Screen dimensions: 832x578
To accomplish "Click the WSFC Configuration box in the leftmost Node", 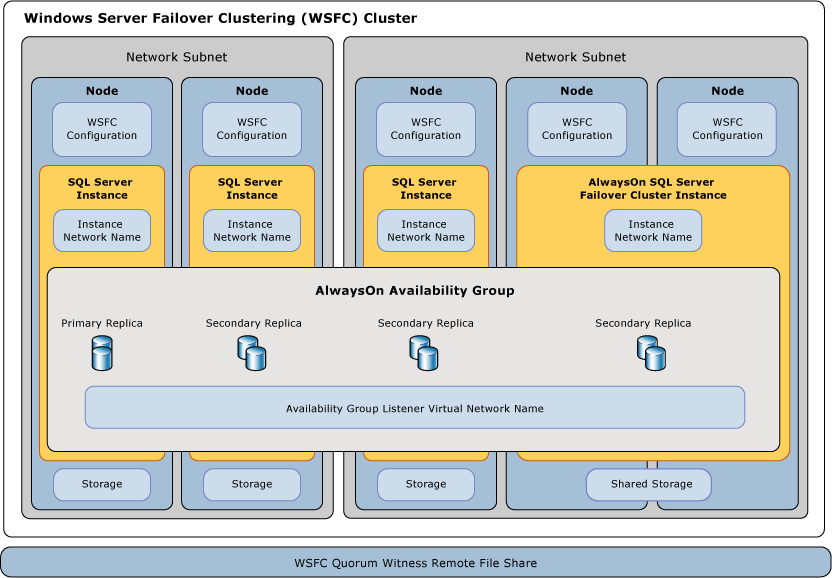I will [102, 129].
